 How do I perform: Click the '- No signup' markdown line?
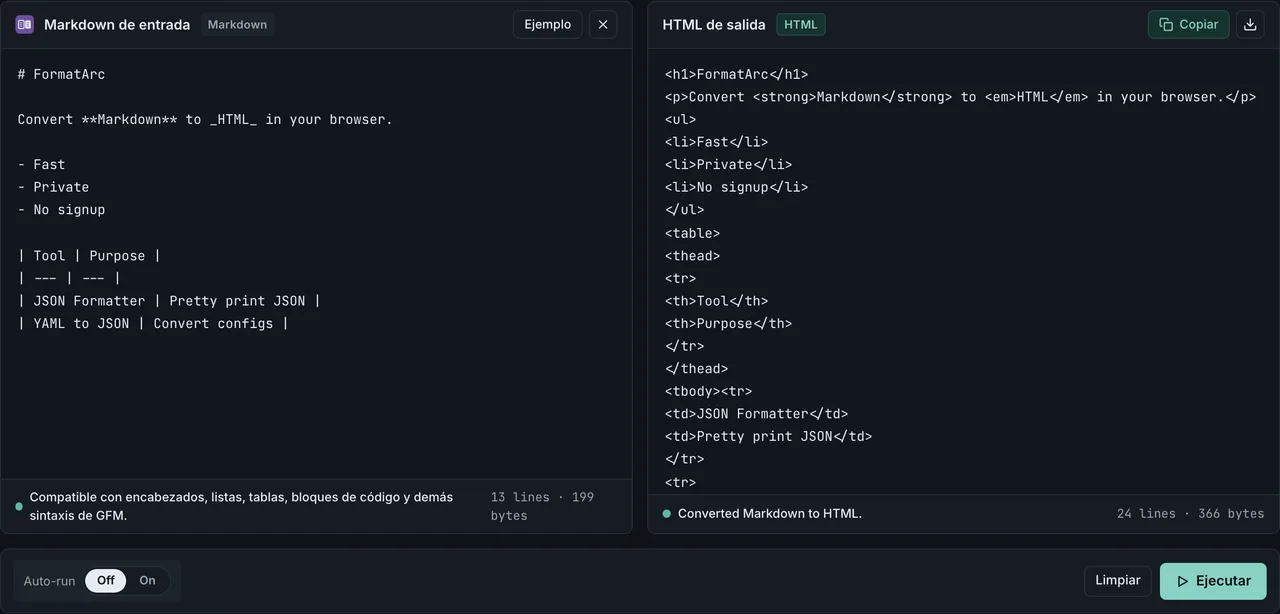pyautogui.click(x=61, y=210)
